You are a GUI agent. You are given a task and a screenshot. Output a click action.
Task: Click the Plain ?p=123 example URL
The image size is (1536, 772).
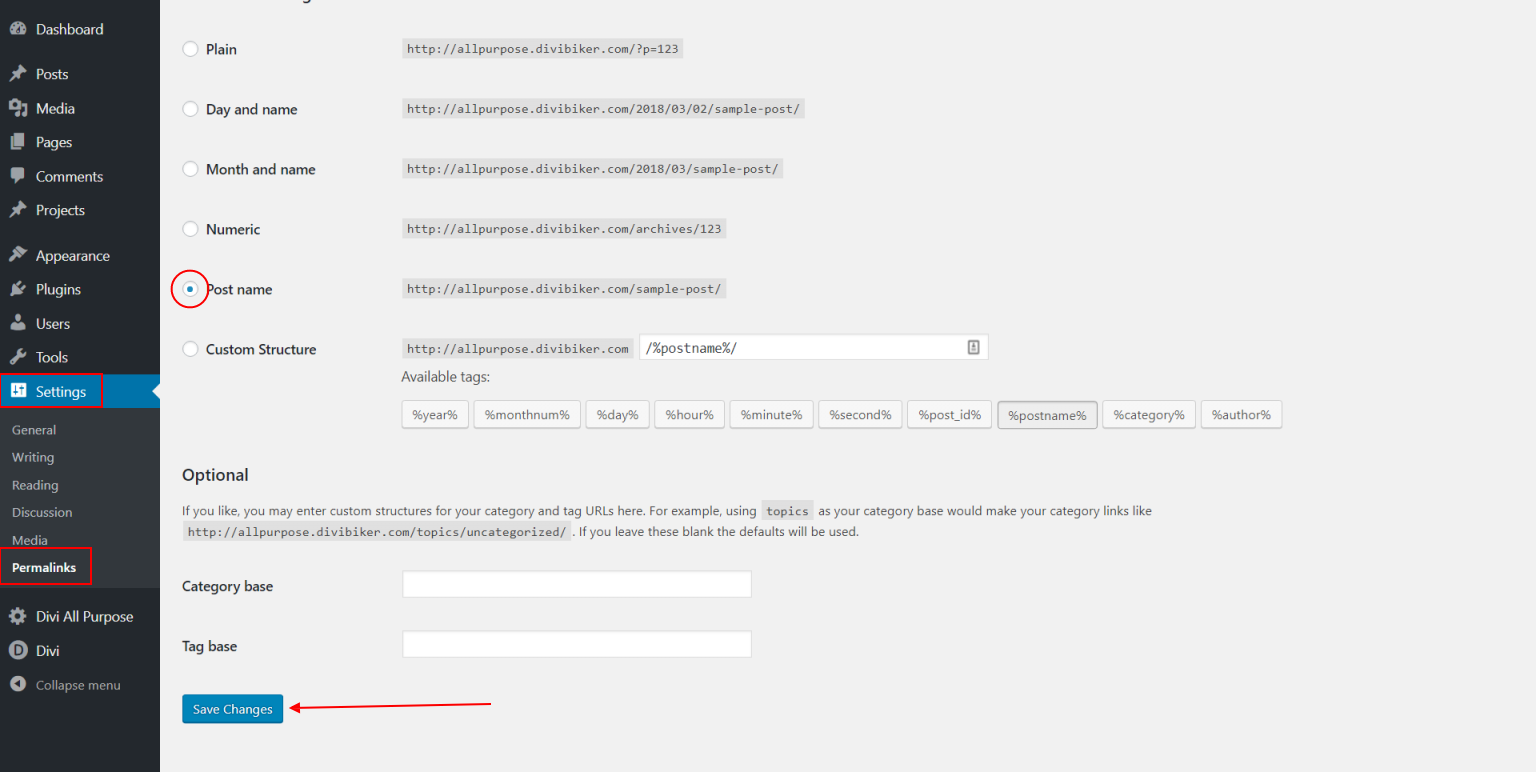click(543, 49)
